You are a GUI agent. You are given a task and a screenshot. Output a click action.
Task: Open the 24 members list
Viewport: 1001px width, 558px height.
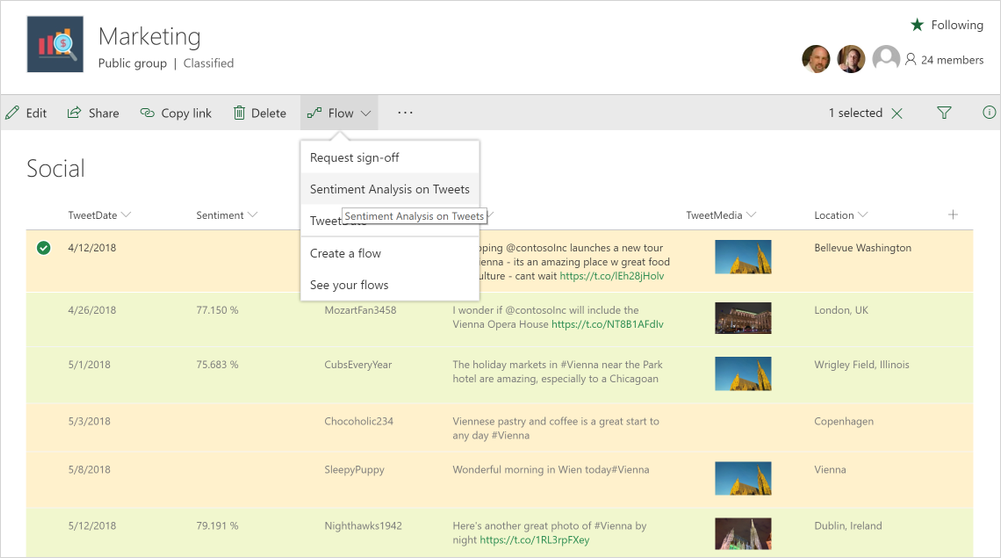[944, 60]
